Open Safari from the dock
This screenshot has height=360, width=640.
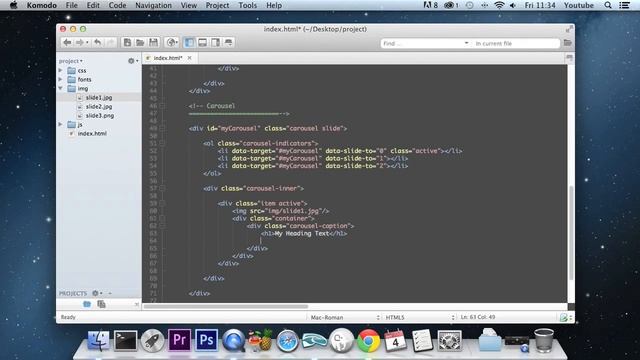point(287,341)
